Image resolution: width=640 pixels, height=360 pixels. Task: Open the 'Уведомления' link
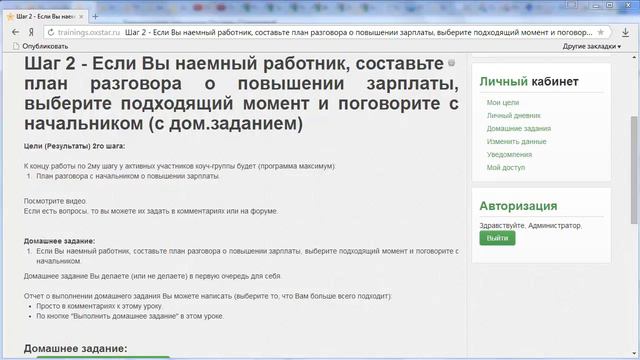point(509,155)
